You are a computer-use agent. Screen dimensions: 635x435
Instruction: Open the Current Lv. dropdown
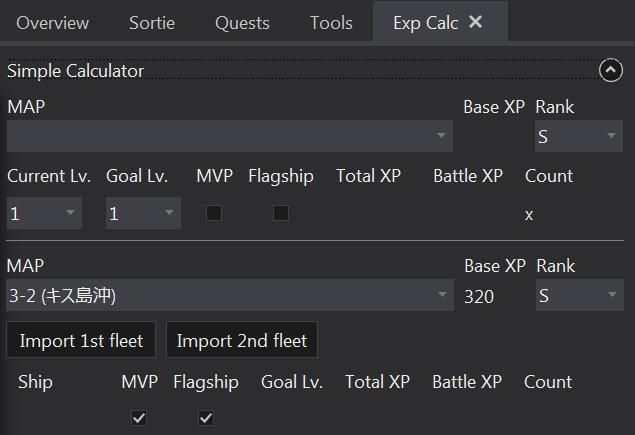45,213
